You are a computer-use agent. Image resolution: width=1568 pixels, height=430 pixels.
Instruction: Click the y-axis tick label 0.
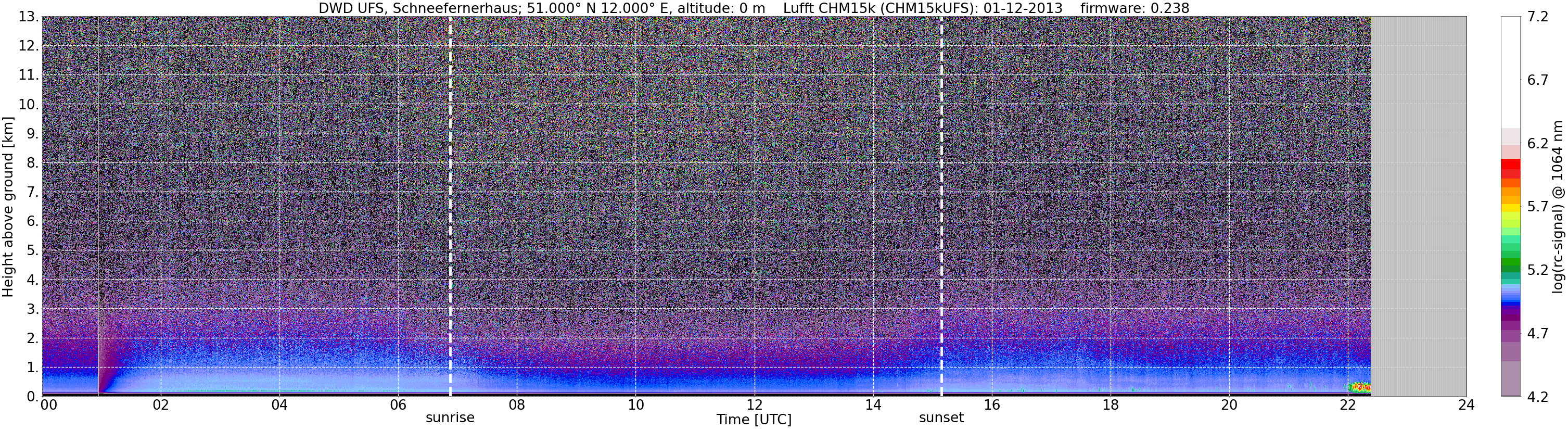click(32, 397)
